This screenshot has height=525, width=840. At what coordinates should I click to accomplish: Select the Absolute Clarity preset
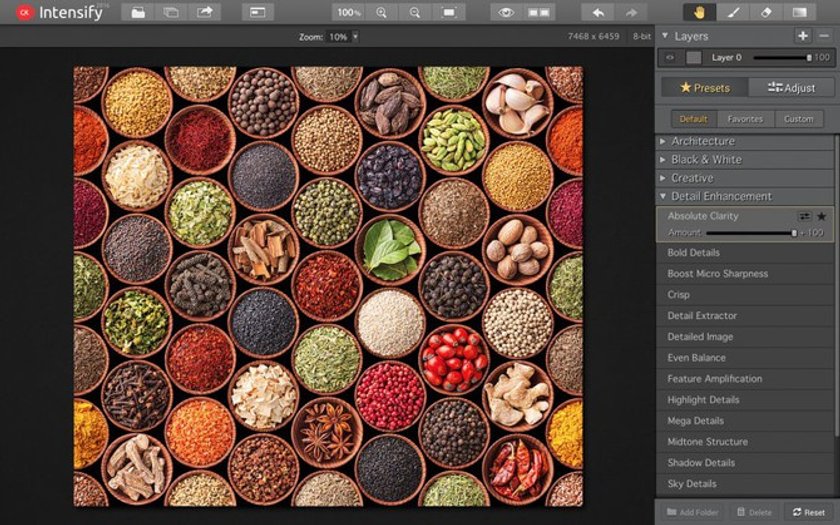click(703, 216)
